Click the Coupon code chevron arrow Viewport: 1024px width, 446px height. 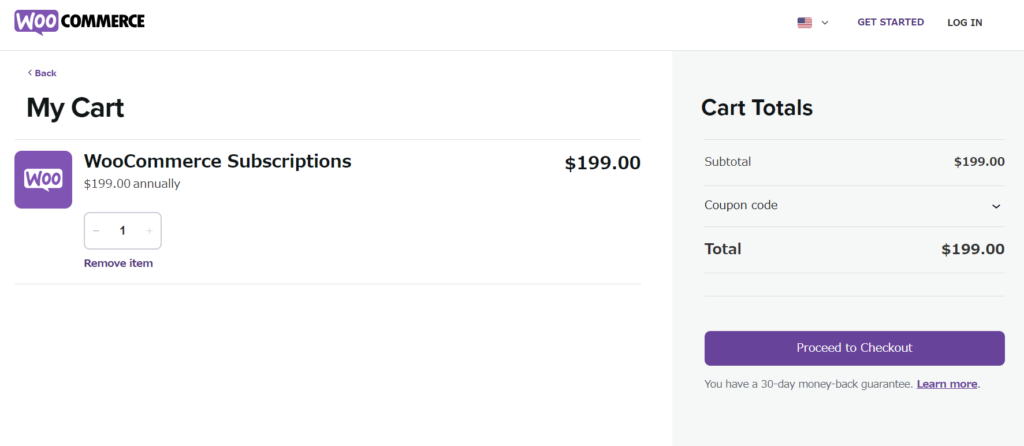(995, 206)
